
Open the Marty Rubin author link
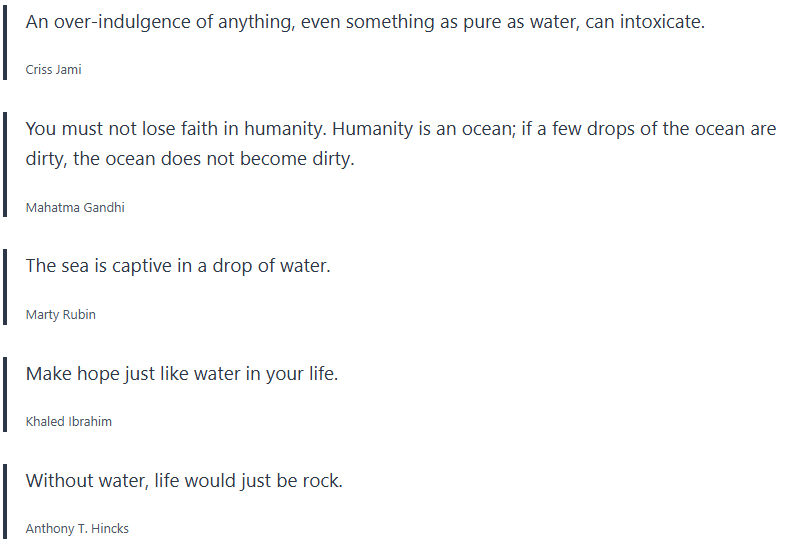[60, 315]
